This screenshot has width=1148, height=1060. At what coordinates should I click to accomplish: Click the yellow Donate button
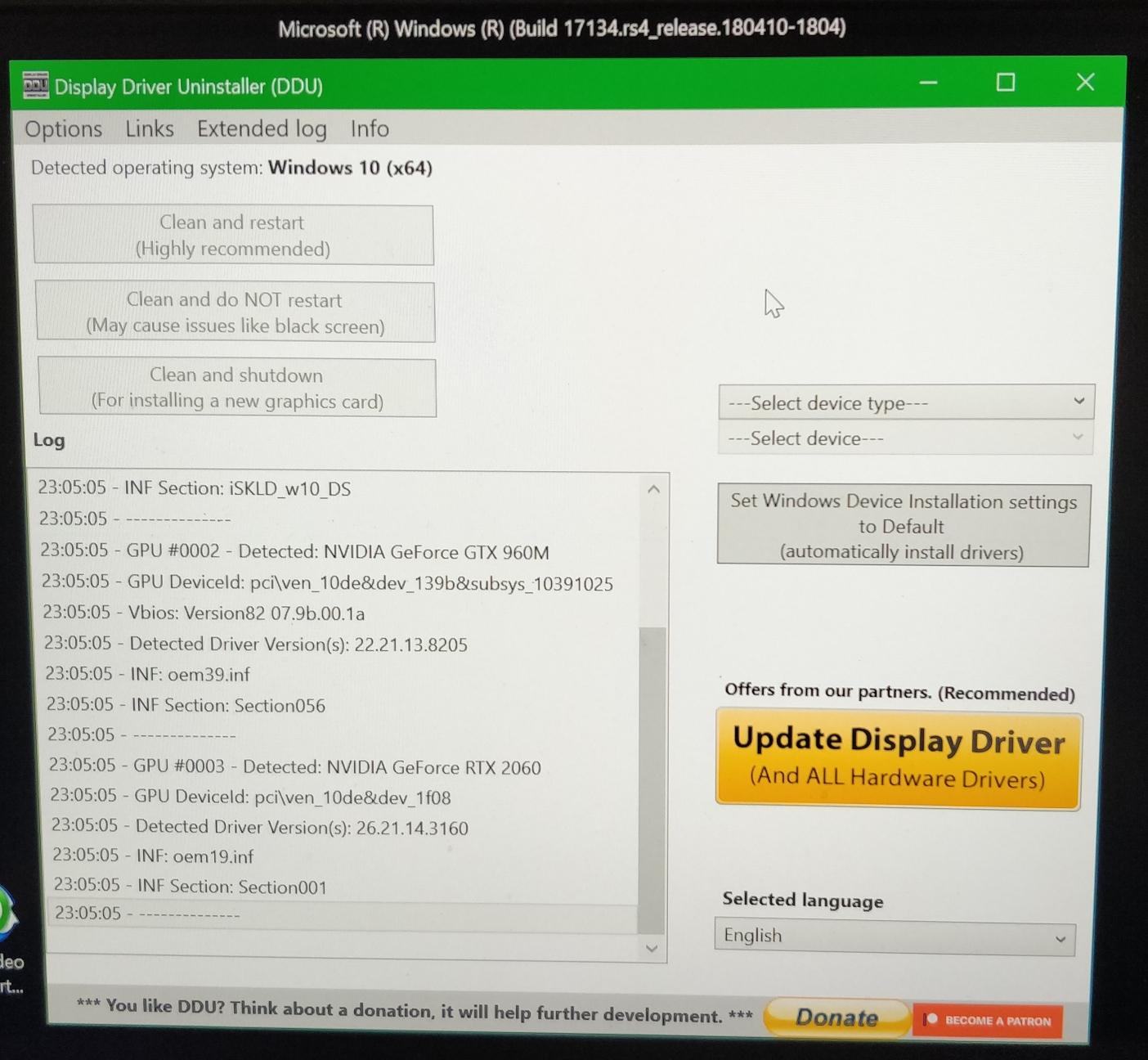(836, 1017)
